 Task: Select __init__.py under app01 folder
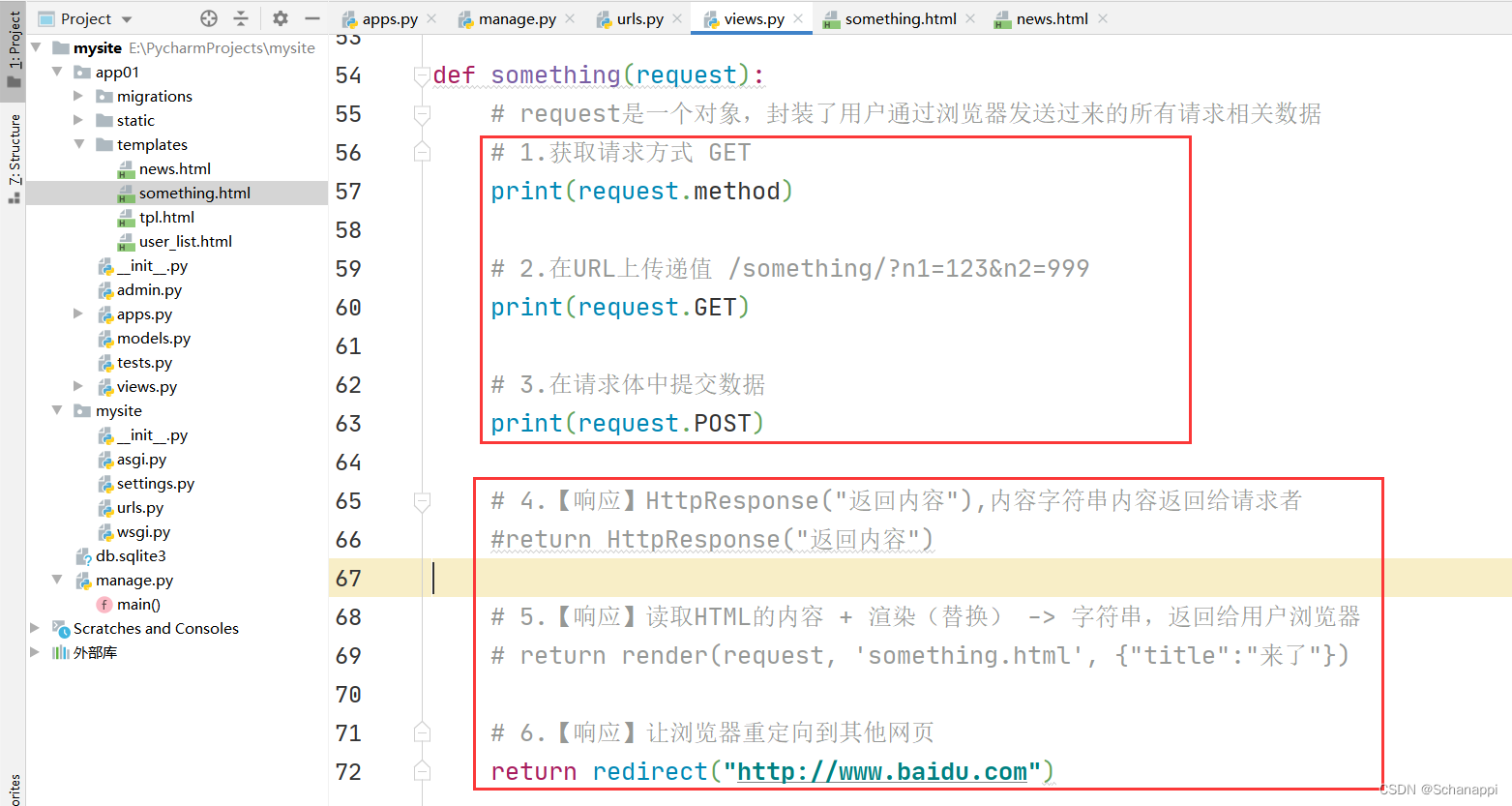152,265
